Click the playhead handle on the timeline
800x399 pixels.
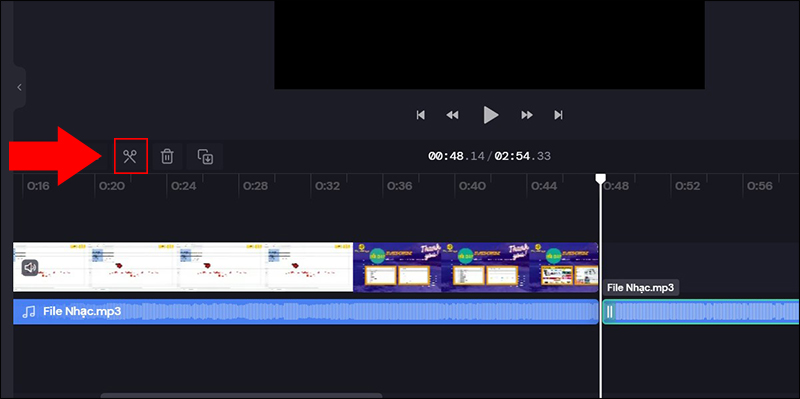click(x=601, y=179)
